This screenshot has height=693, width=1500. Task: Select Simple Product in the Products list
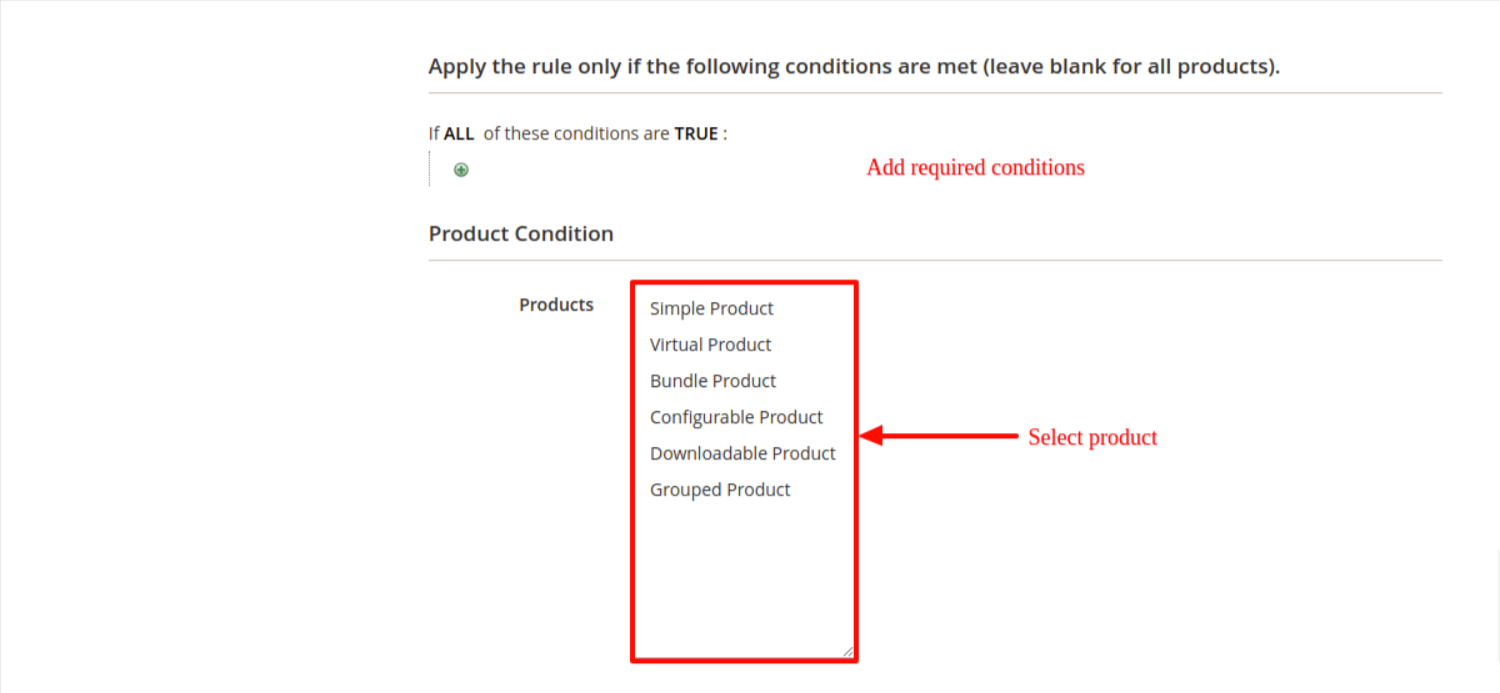[x=711, y=309]
